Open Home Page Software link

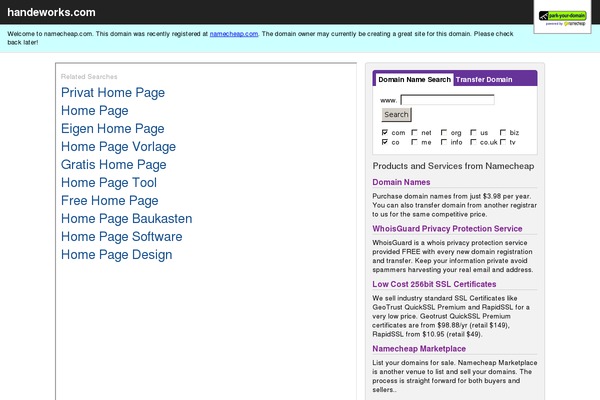pyautogui.click(x=122, y=237)
